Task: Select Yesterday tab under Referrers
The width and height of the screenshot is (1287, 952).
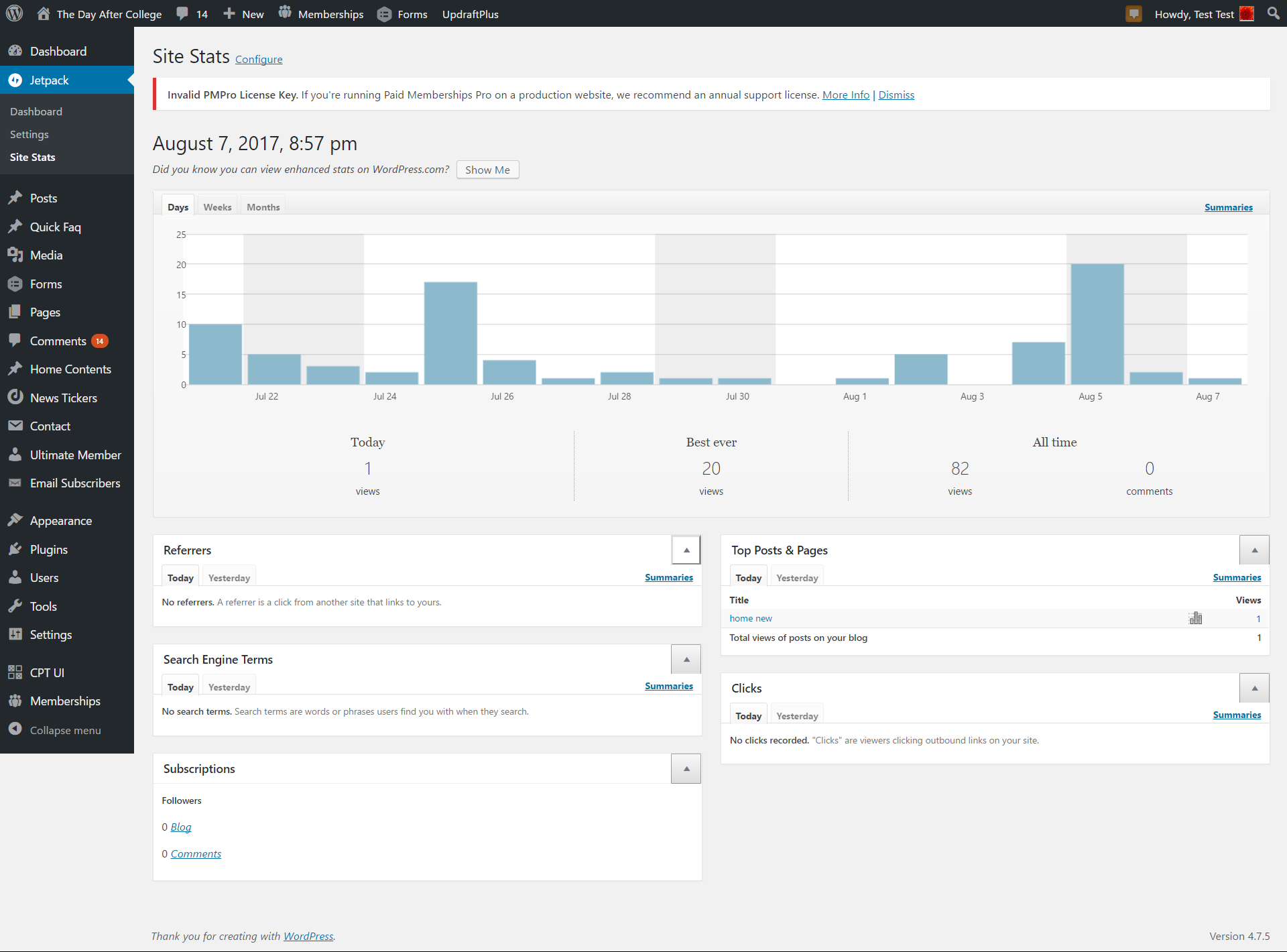Action: pos(229,578)
